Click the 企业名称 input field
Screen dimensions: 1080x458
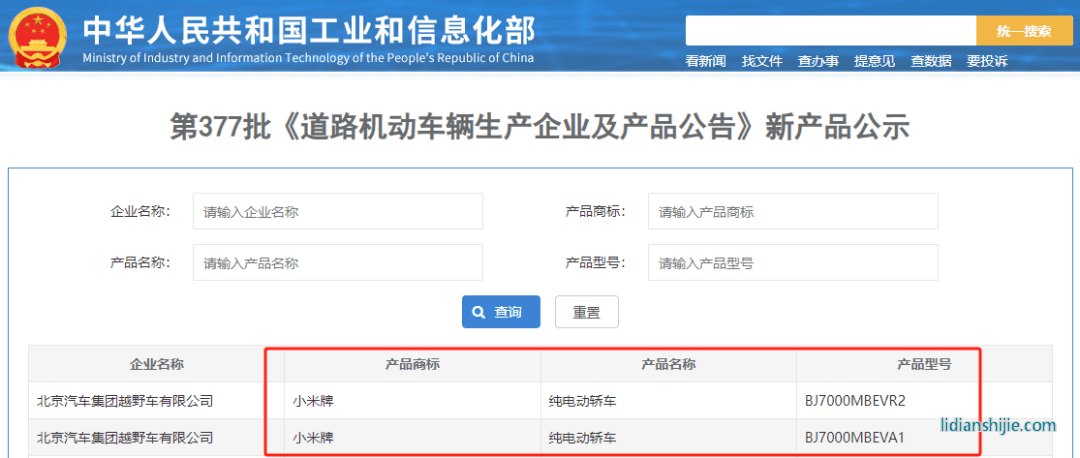coord(337,212)
